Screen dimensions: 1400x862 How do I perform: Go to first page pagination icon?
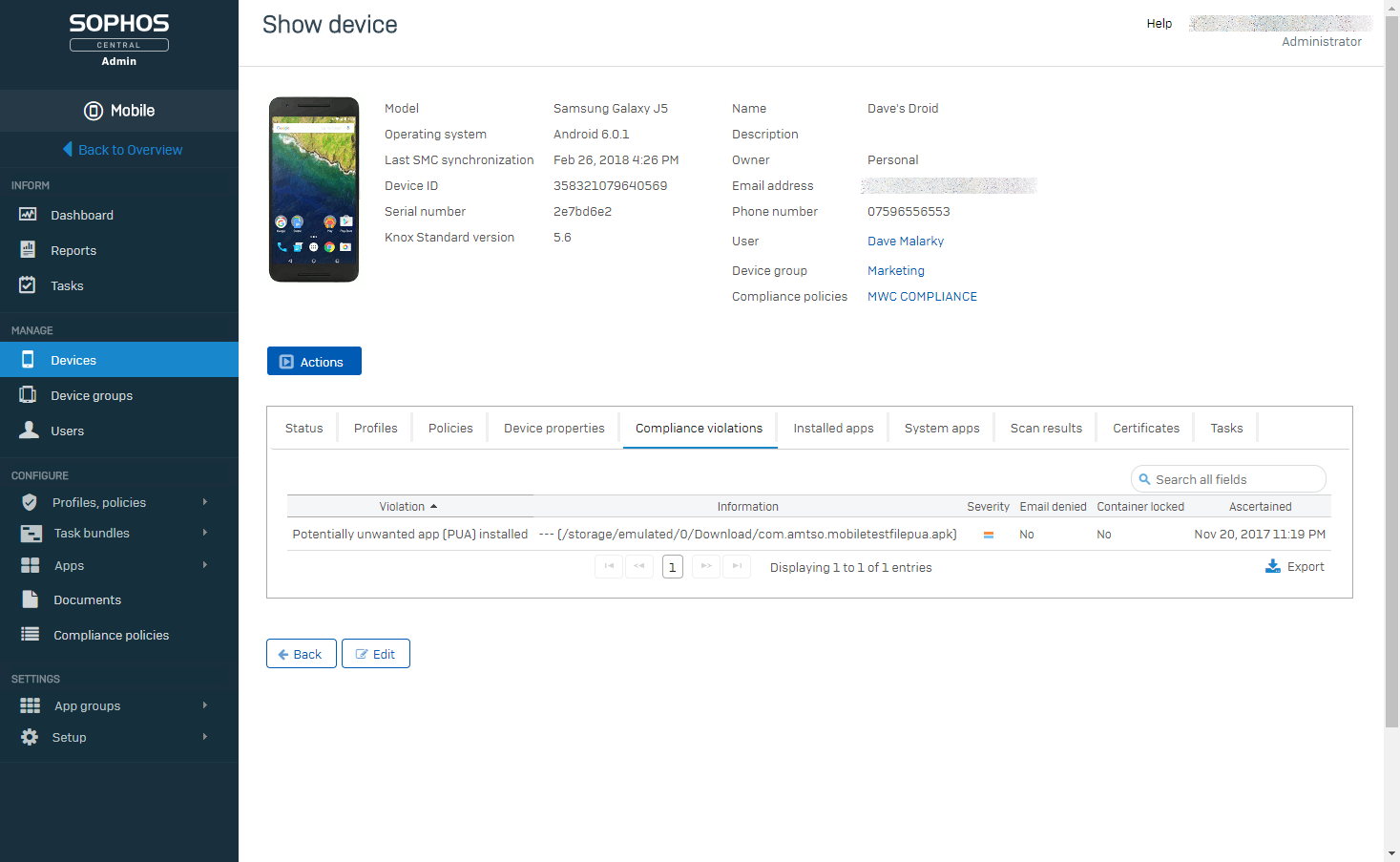pyautogui.click(x=609, y=566)
